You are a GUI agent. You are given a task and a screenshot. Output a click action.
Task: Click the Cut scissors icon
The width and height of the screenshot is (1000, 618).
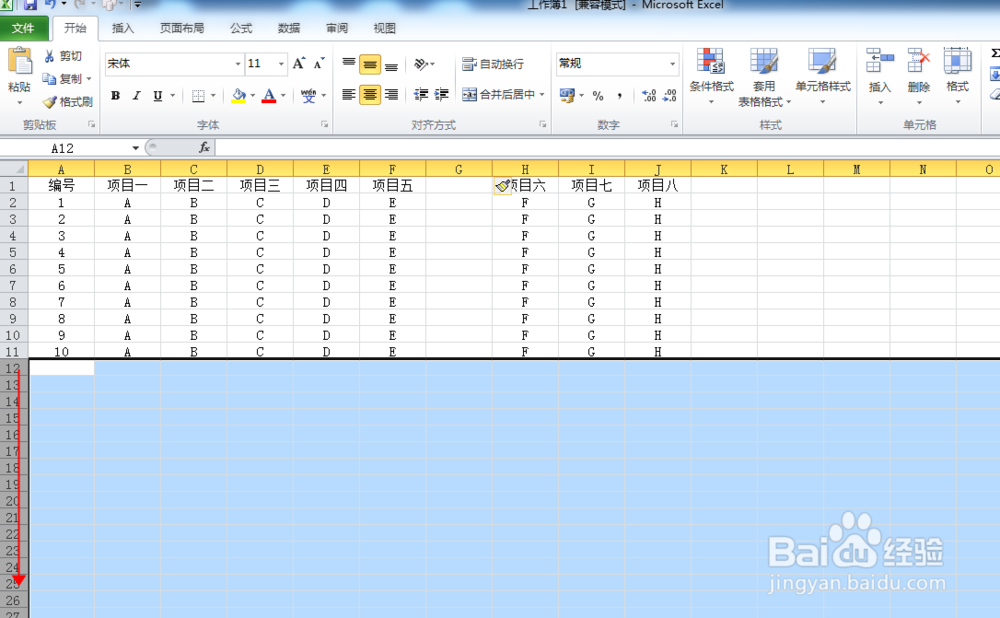click(49, 57)
